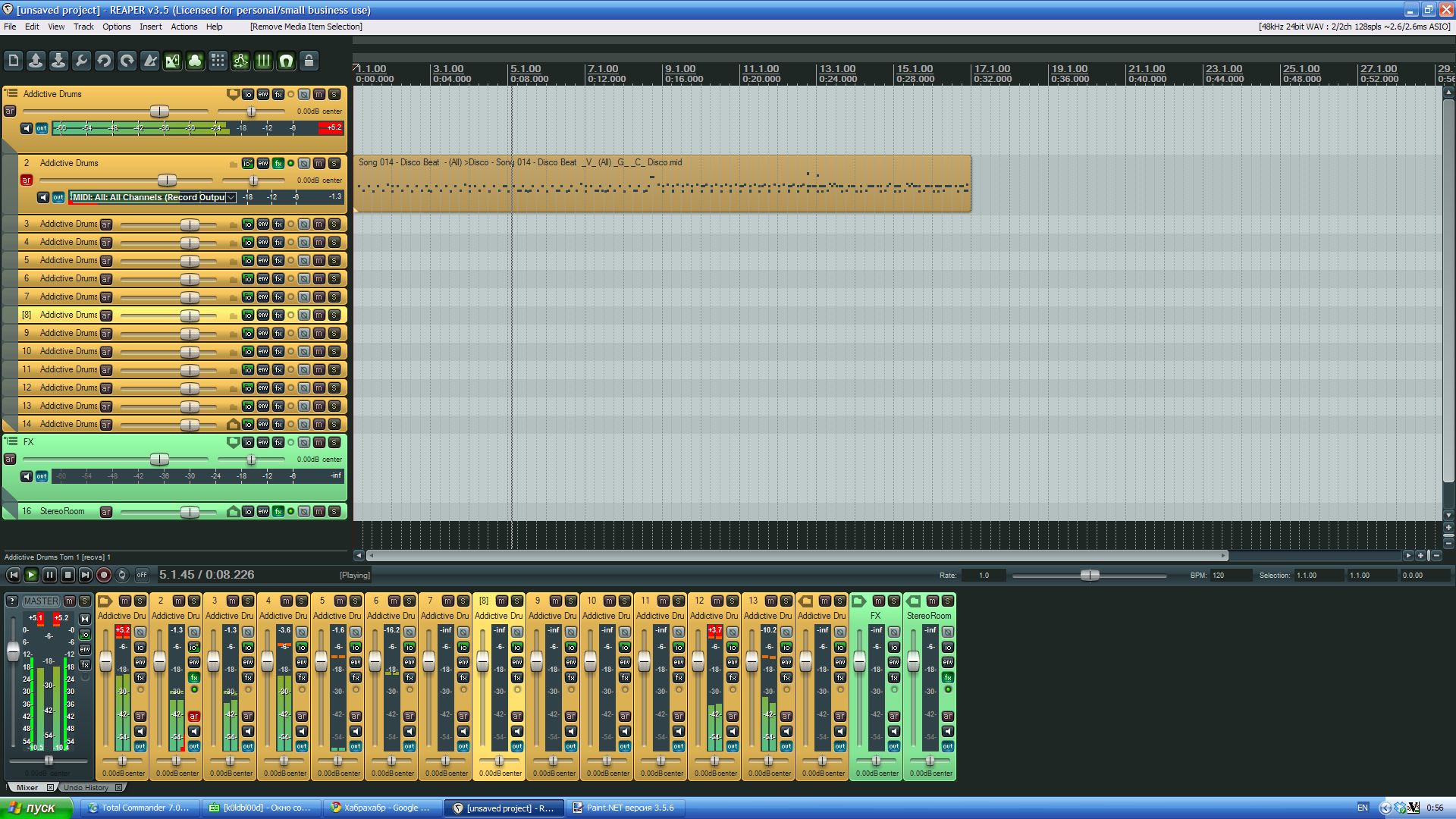Toggle the metronome toolbar icon
The height and width of the screenshot is (819, 1456).
click(149, 61)
